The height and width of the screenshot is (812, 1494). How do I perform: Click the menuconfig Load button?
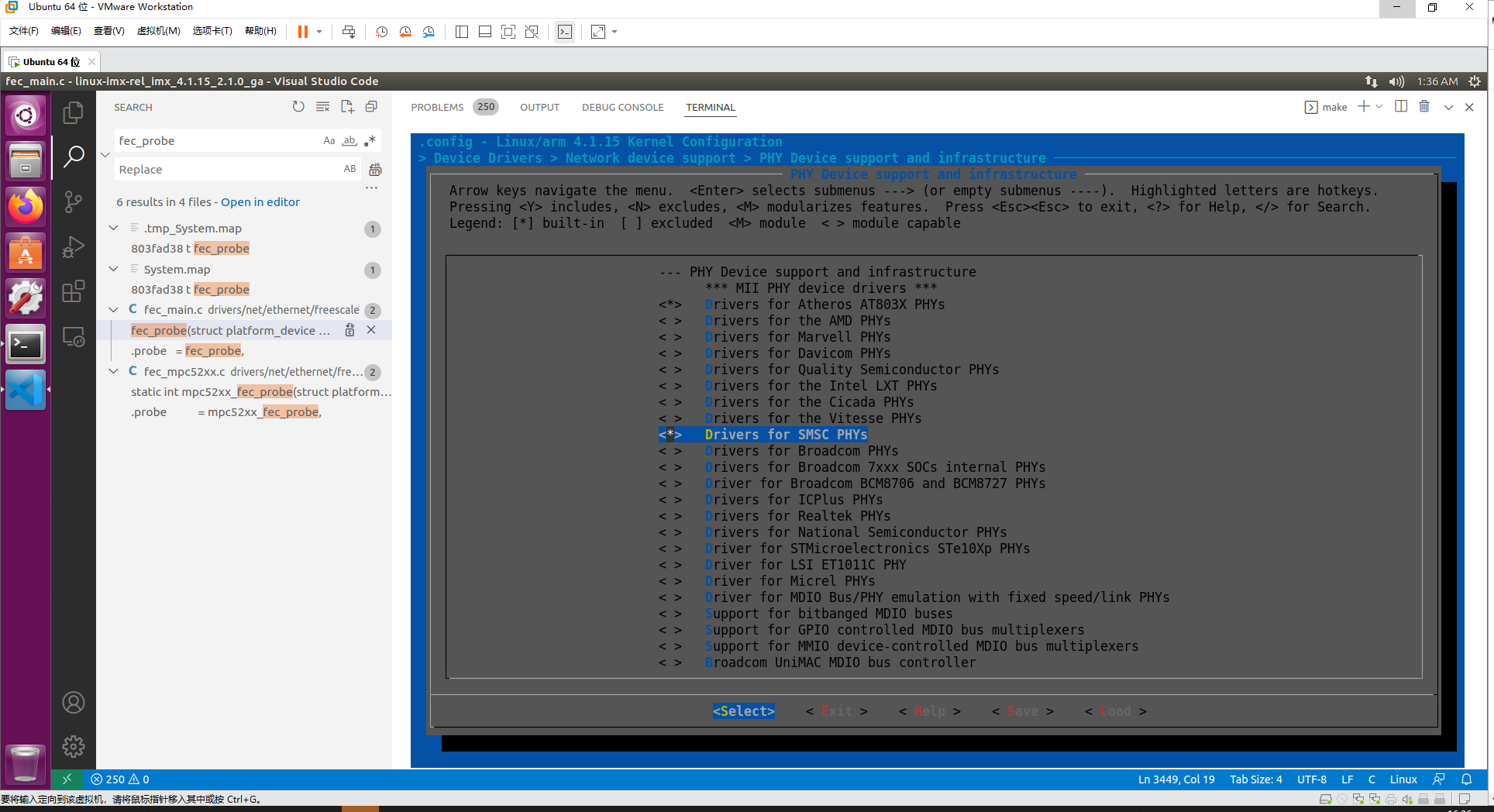tap(1116, 711)
